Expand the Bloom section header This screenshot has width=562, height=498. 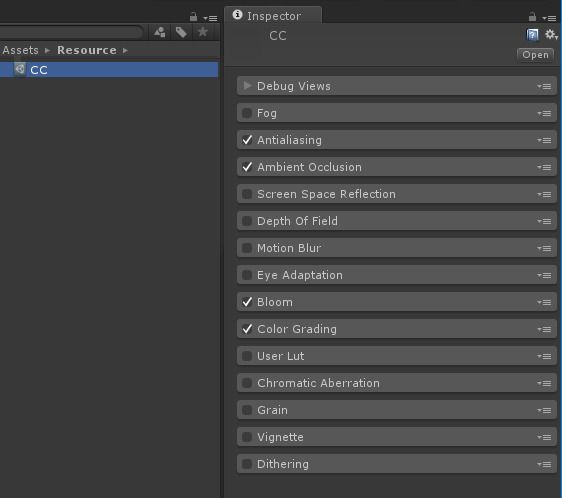tap(396, 302)
